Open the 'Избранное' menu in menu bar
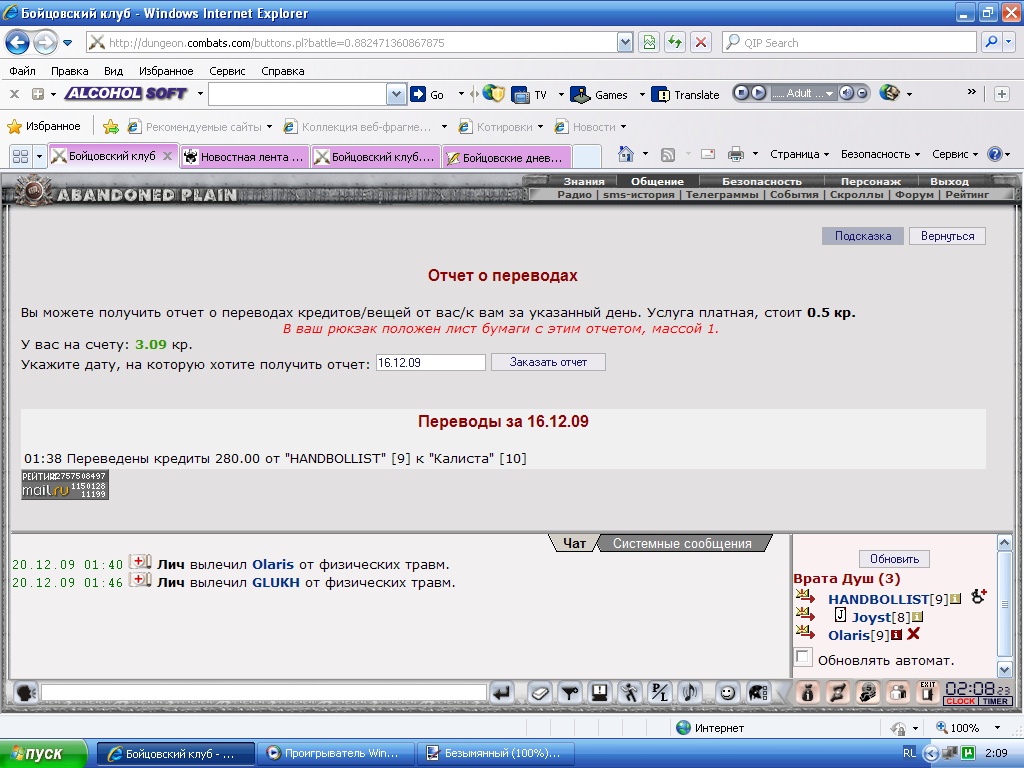1024x768 pixels. coord(166,71)
